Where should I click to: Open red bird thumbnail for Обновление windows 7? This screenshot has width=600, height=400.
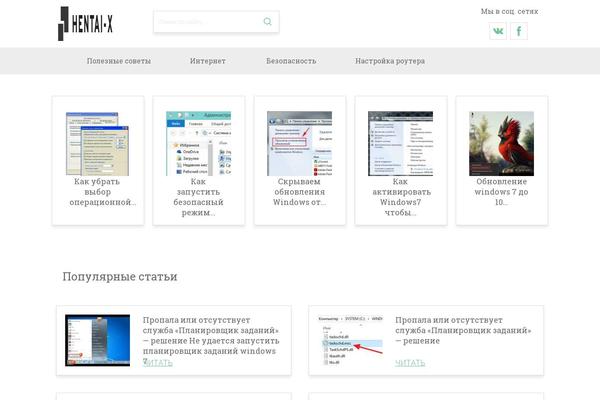[502, 144]
